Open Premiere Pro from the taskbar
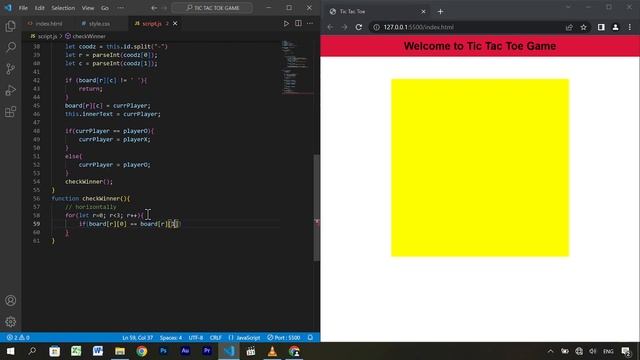Image resolution: width=640 pixels, height=360 pixels. (x=207, y=351)
